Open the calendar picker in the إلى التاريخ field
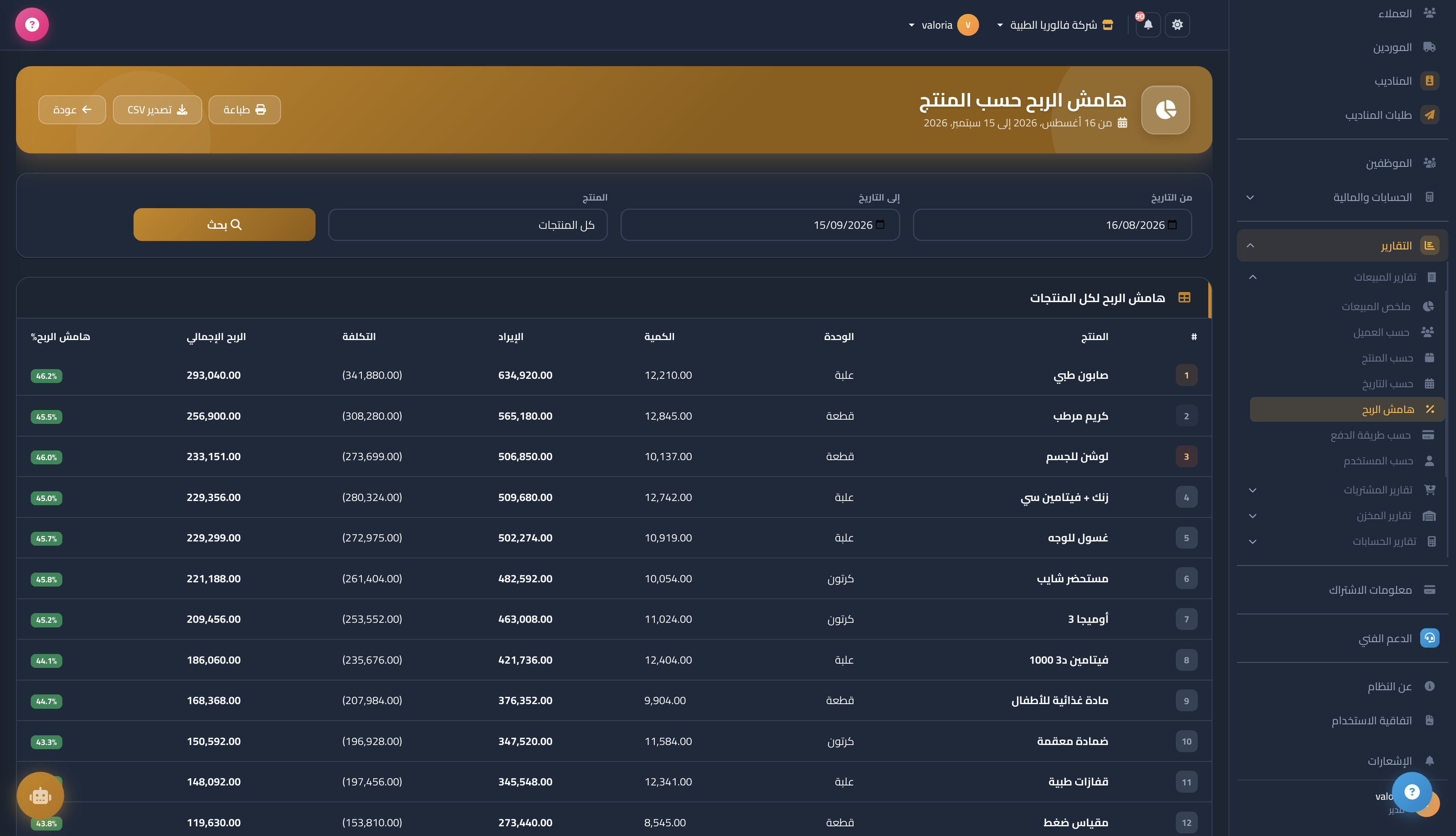This screenshot has height=836, width=1456. 881,225
